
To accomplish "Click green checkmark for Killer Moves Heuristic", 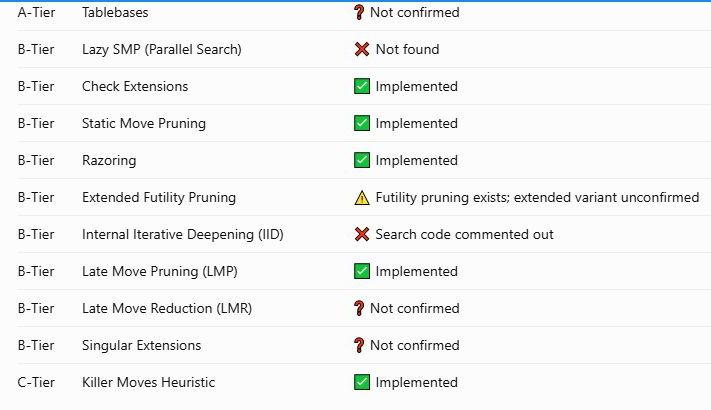I will (362, 382).
